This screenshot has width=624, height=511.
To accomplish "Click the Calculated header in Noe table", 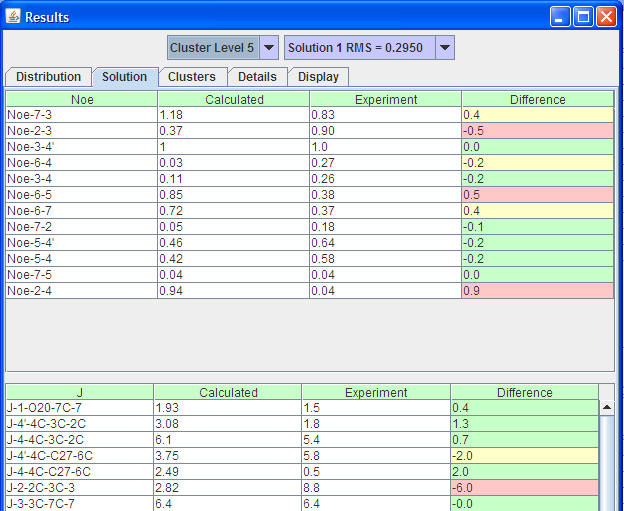I will click(x=234, y=99).
